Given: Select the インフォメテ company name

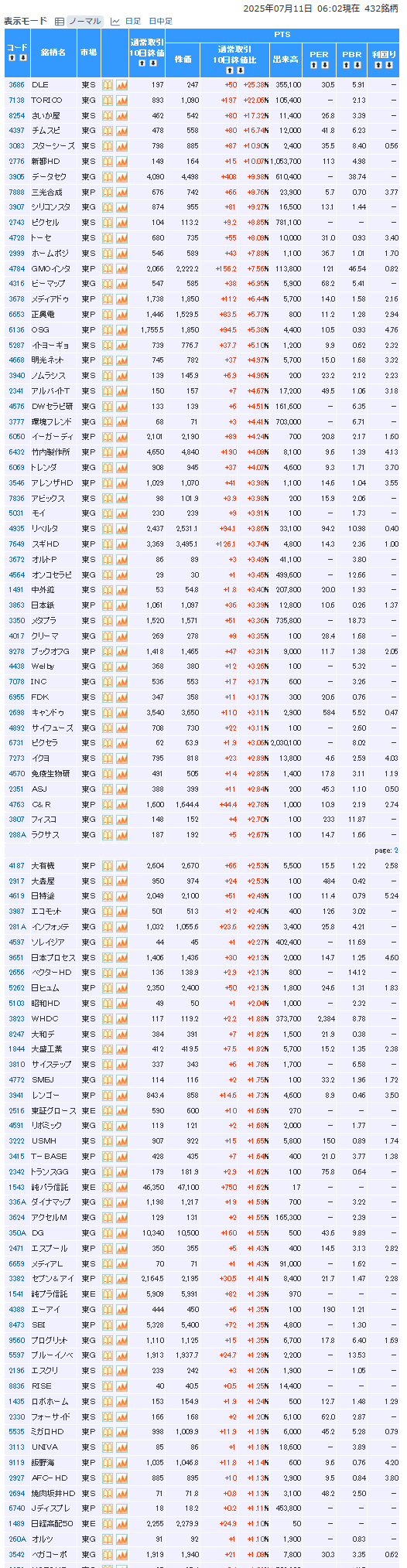Looking at the screenshot, I should coord(50,927).
